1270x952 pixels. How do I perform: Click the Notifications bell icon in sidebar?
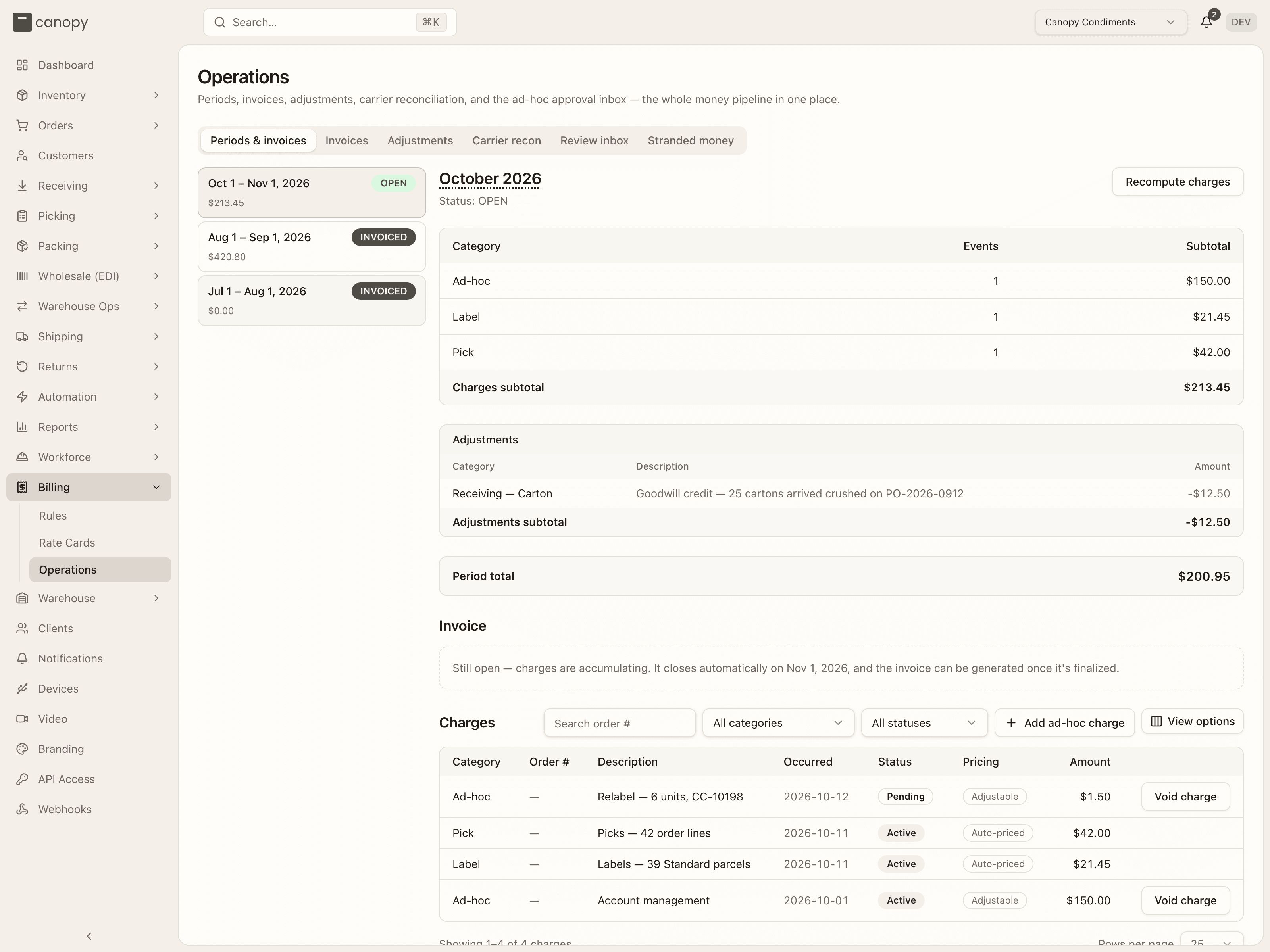[x=22, y=658]
